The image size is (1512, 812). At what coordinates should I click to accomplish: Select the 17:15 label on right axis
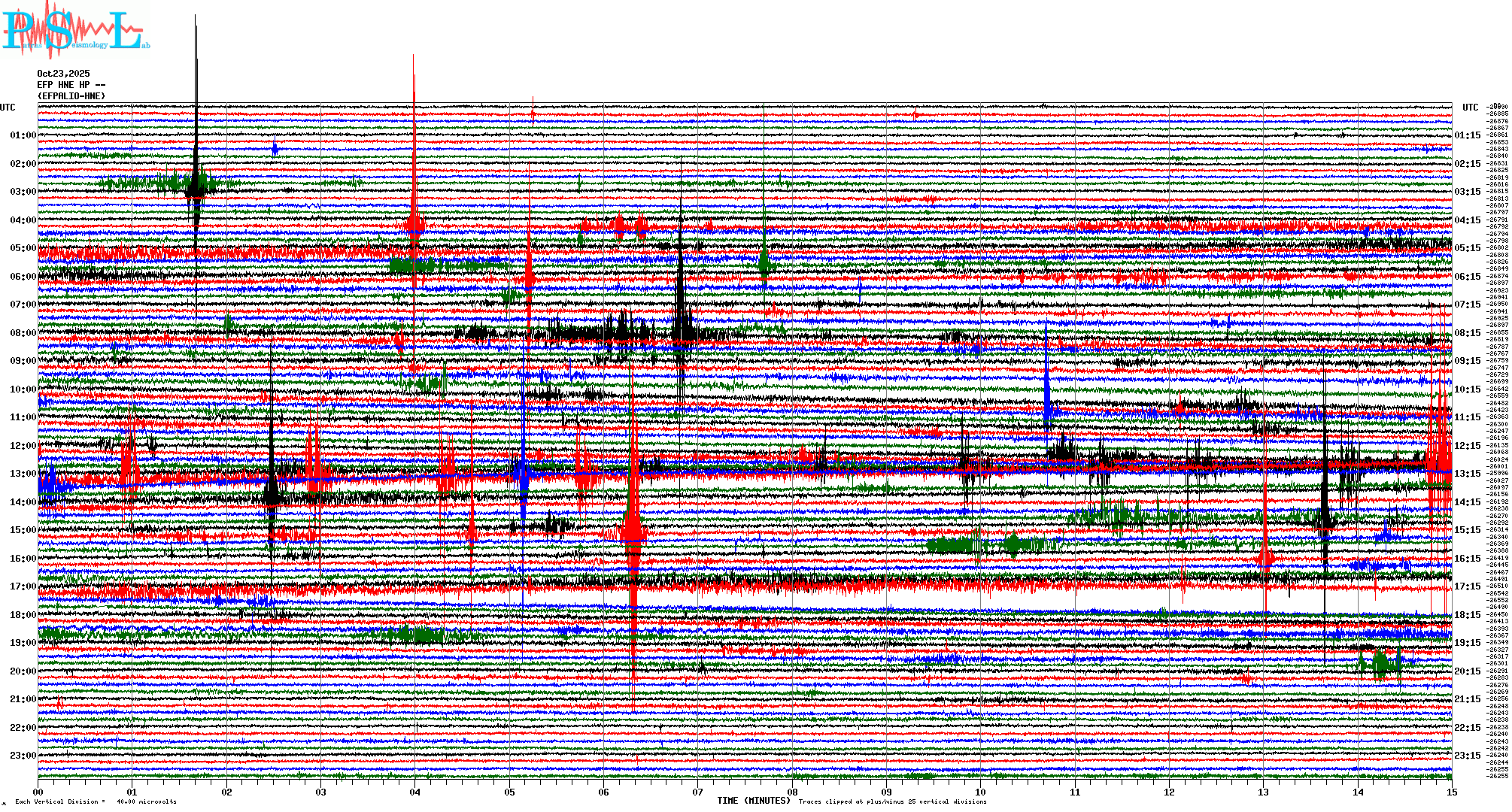coord(1467,586)
